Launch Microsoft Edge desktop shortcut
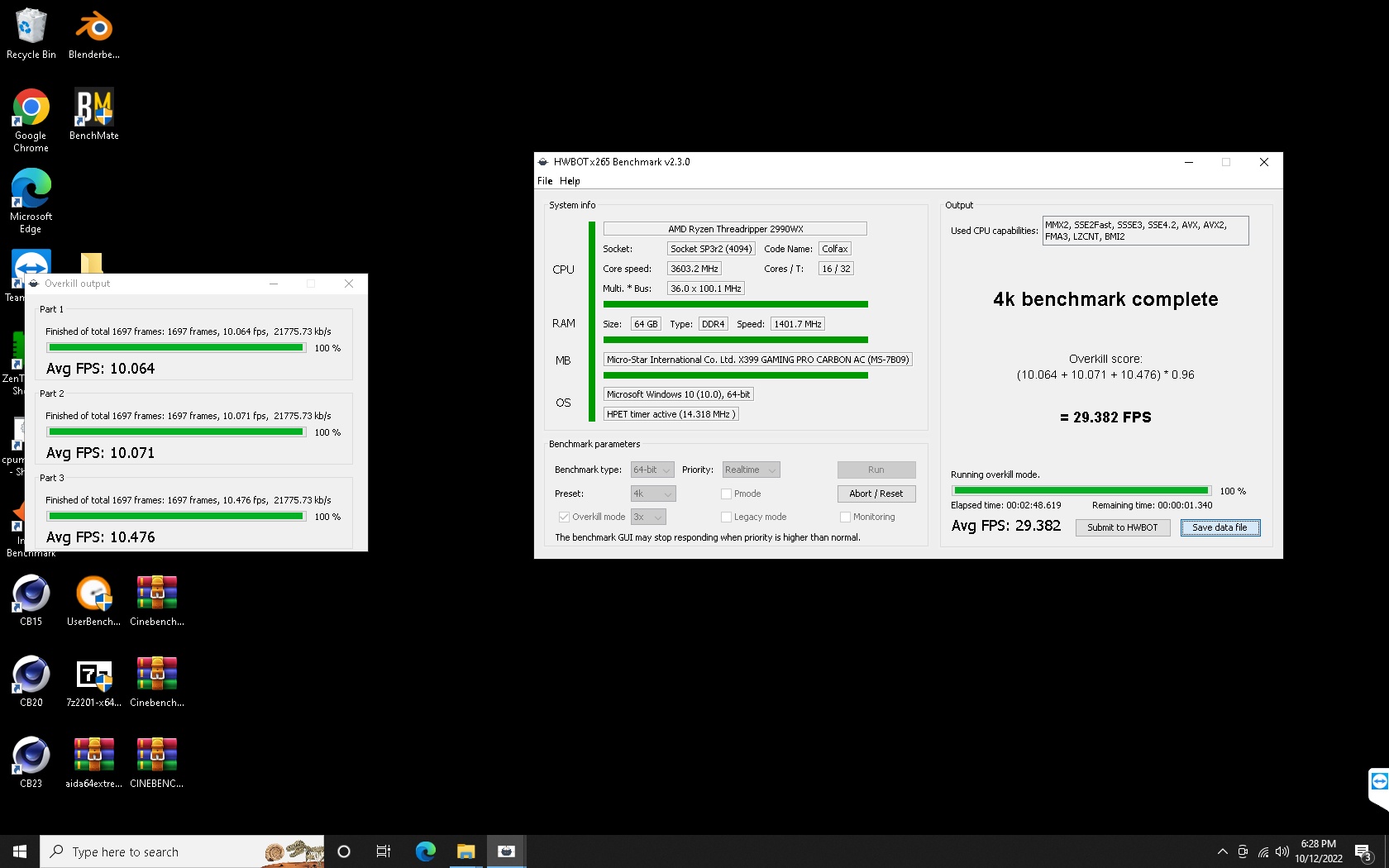The image size is (1389, 868). tap(31, 202)
